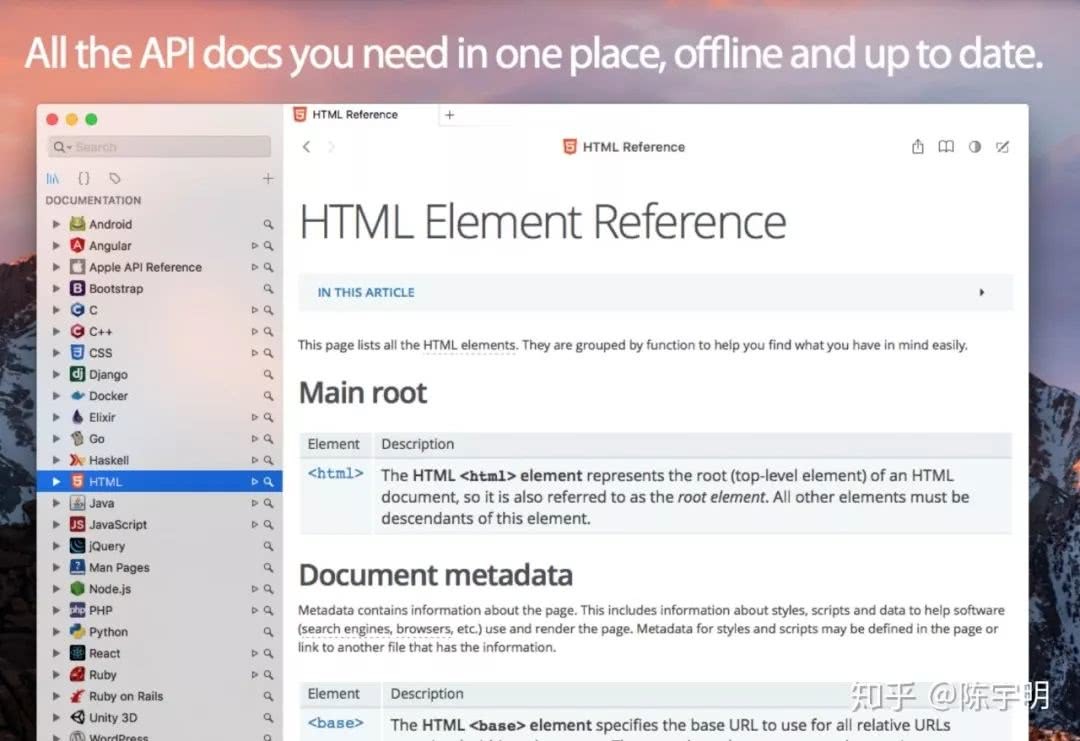The width and height of the screenshot is (1080, 741).
Task: Expand the IN THIS ARTICLE section
Action: pyautogui.click(x=655, y=293)
